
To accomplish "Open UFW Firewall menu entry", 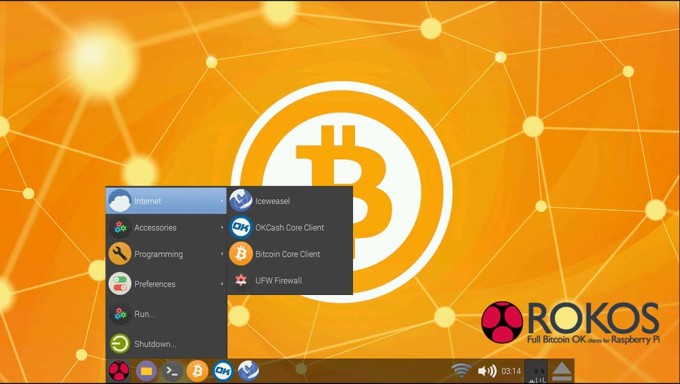I will (290, 280).
